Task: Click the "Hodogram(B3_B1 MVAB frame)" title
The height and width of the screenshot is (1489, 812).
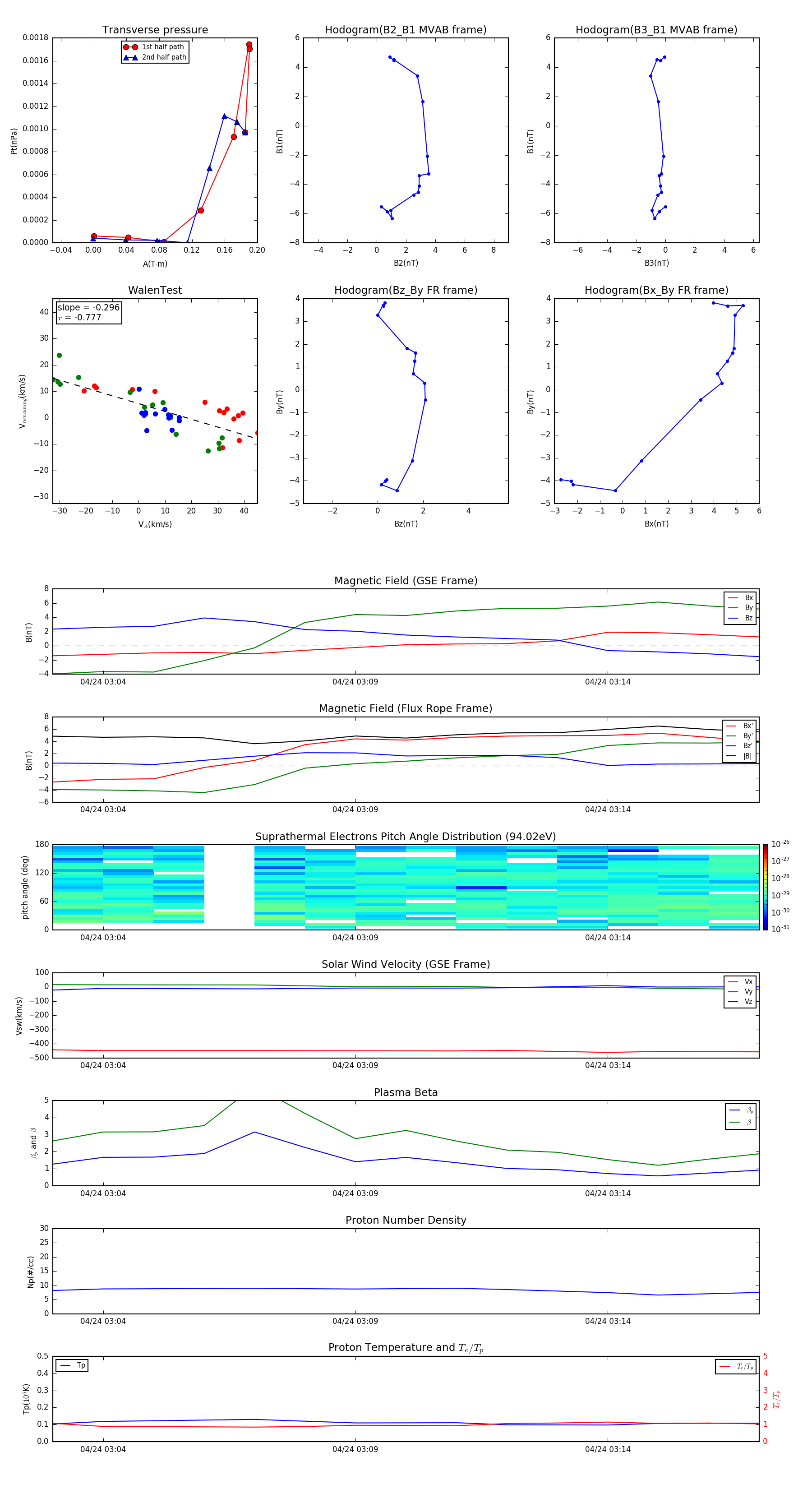Action: point(656,30)
